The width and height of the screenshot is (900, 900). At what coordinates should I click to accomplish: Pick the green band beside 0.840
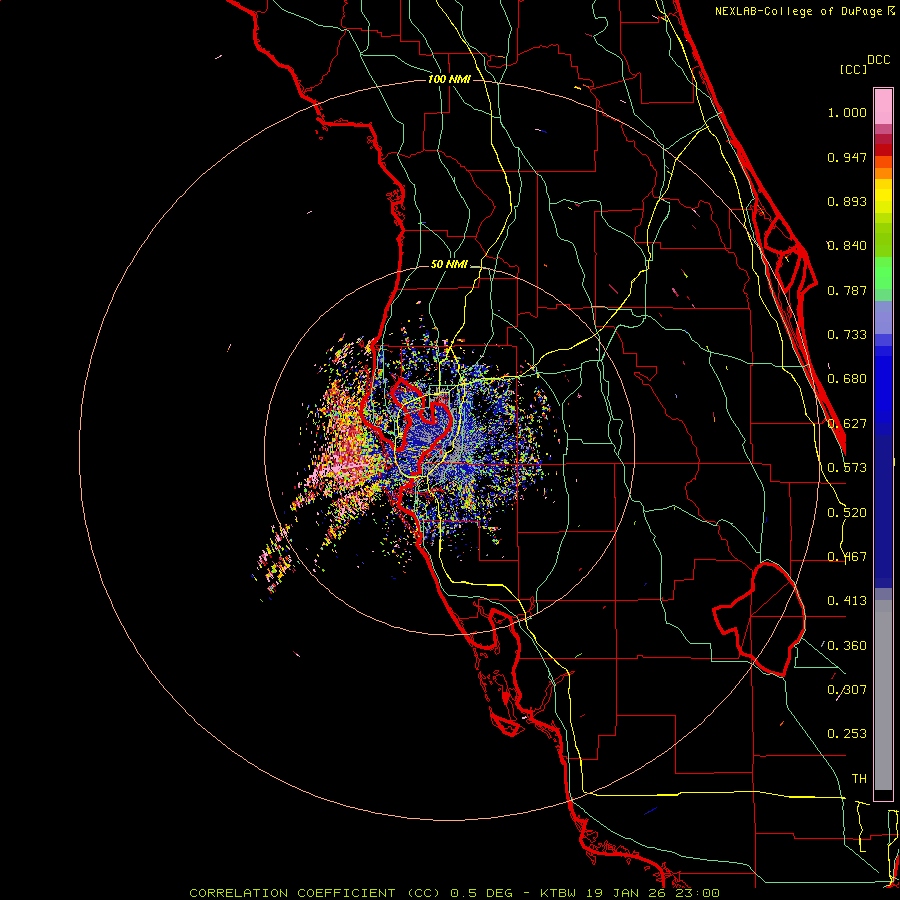pos(883,239)
